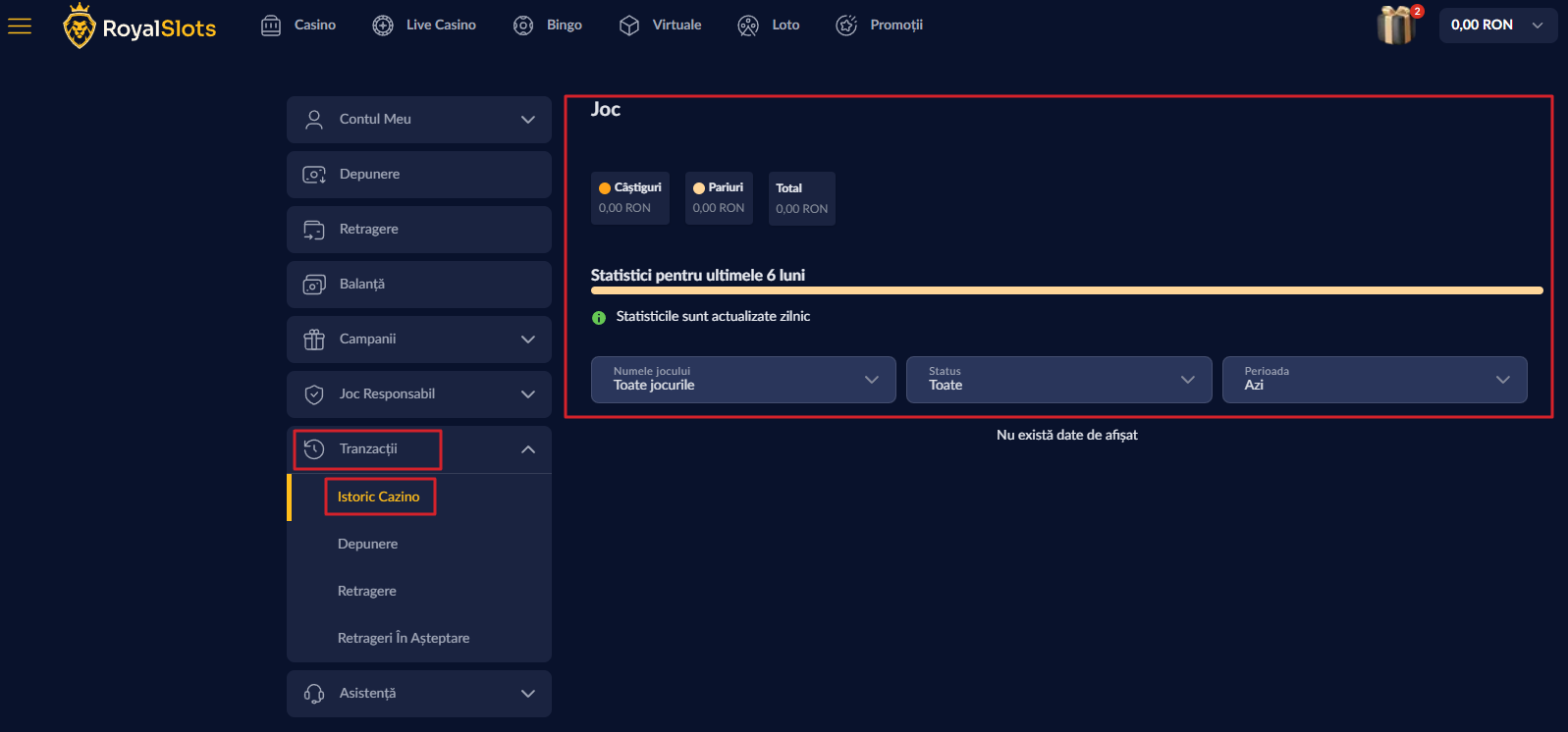The image size is (1568, 732).
Task: Open the Casino menu item
Action: pos(299,26)
